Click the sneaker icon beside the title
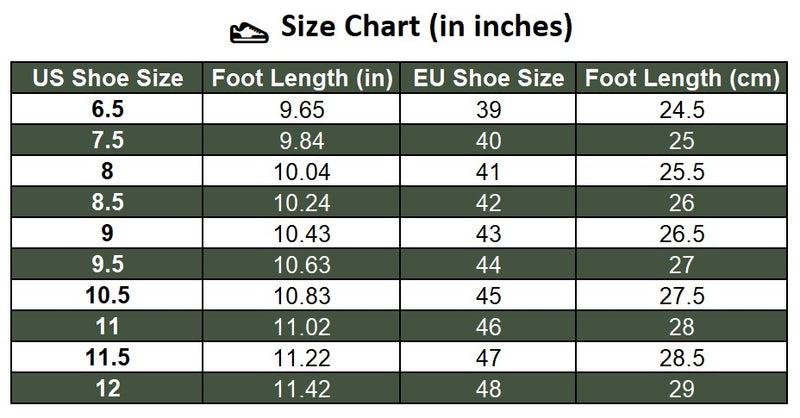800x418 pixels. (249, 32)
